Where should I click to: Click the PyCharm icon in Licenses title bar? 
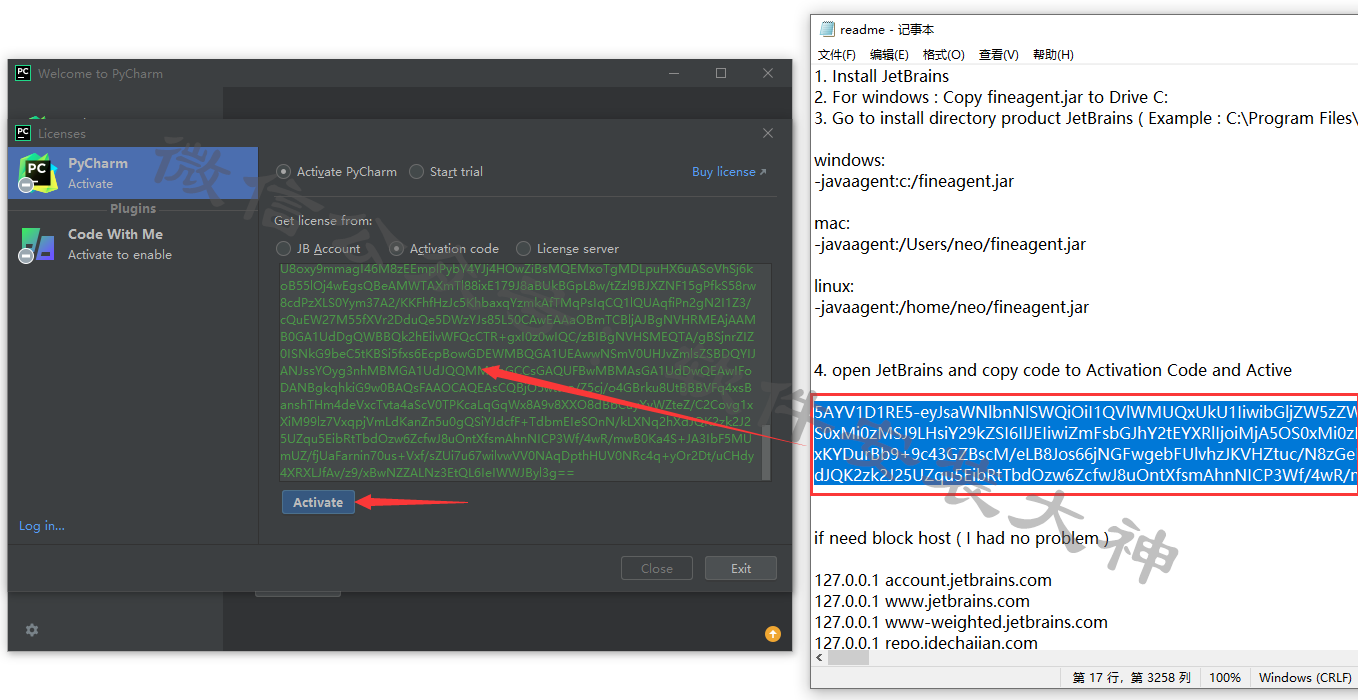23,133
